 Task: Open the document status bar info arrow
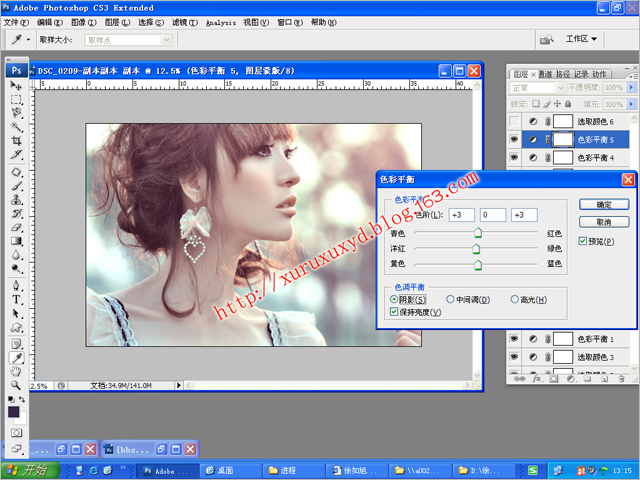(x=178, y=385)
